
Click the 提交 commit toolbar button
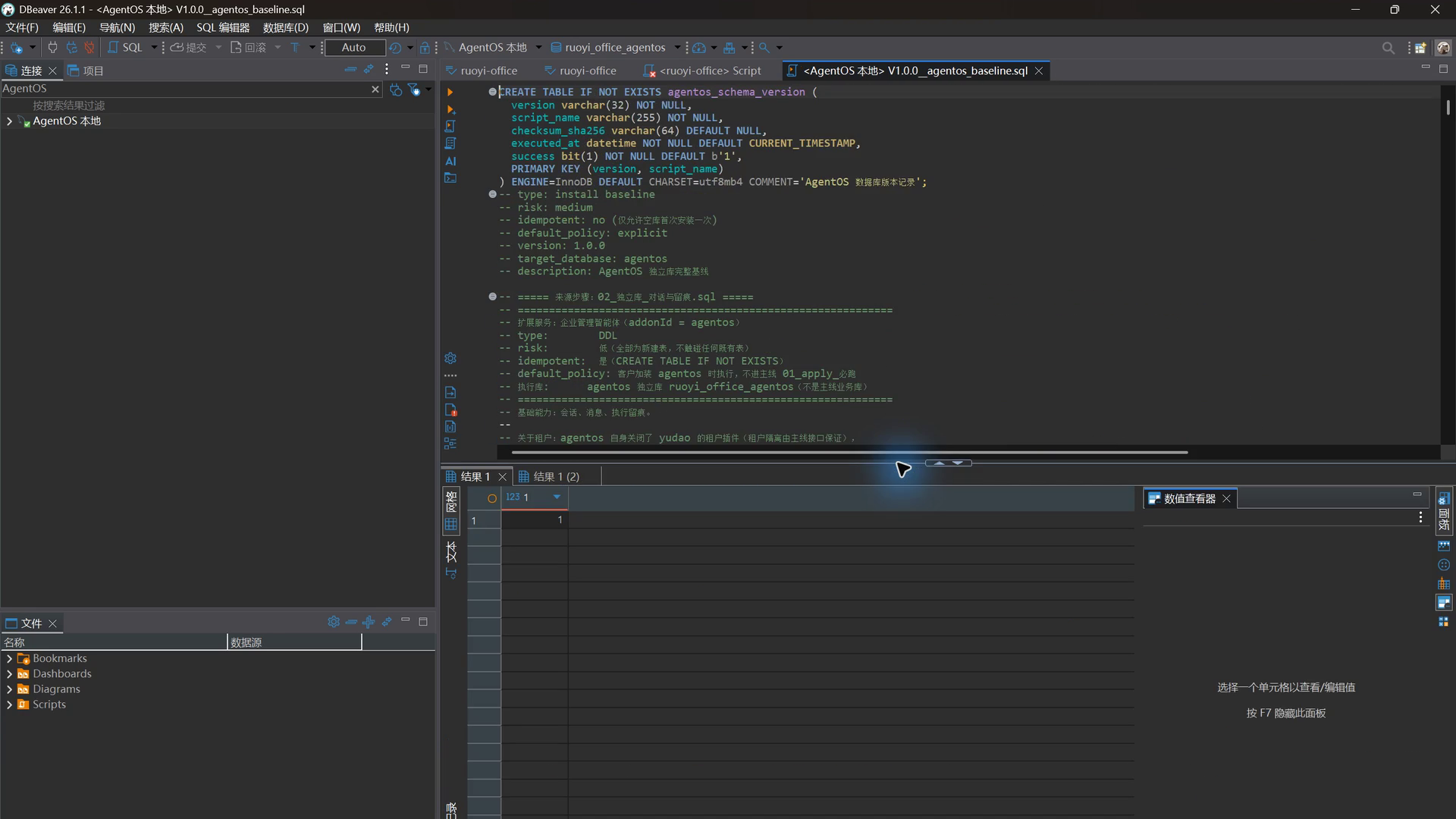[x=188, y=47]
